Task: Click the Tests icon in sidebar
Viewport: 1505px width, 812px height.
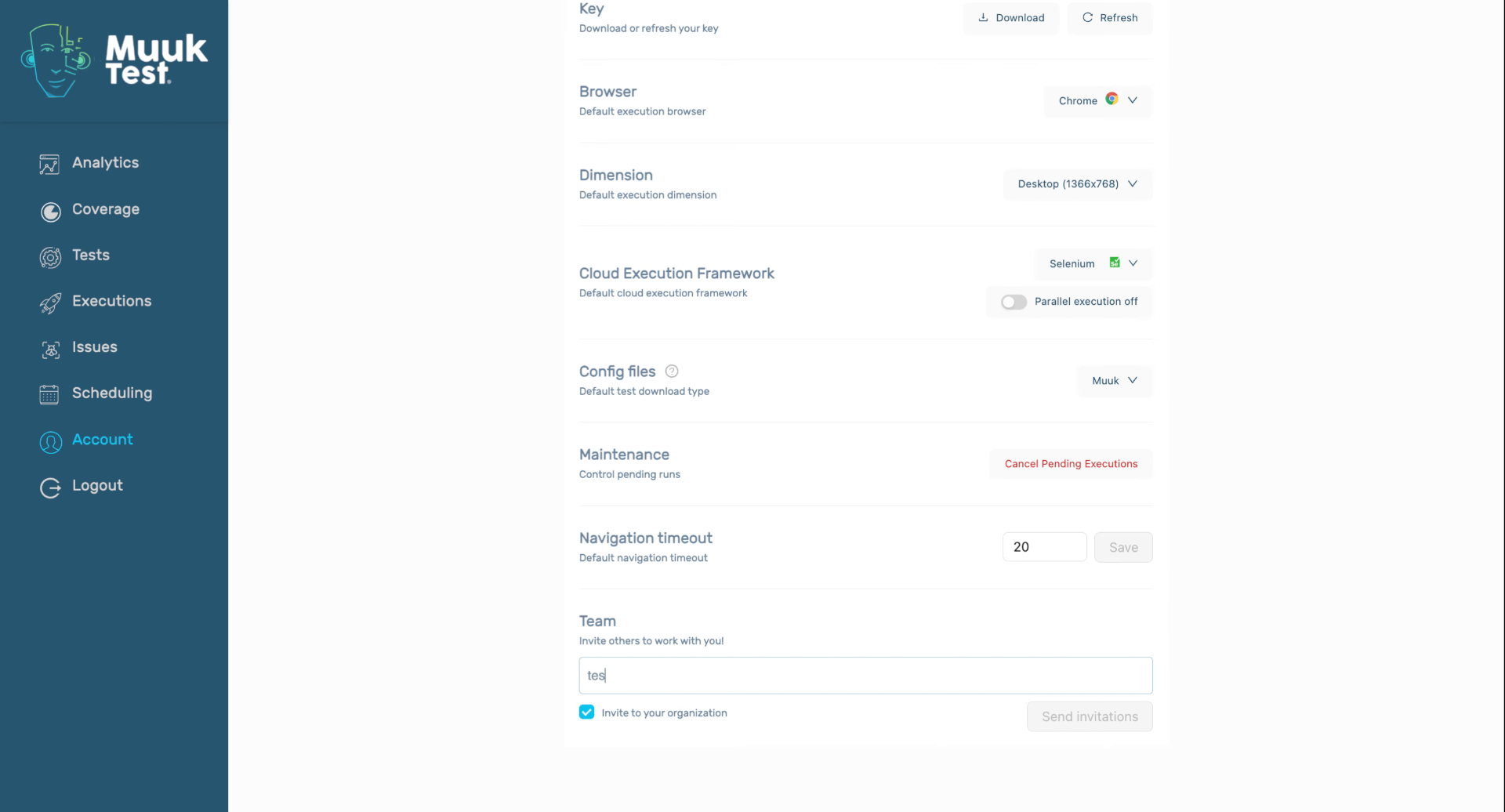Action: (49, 257)
